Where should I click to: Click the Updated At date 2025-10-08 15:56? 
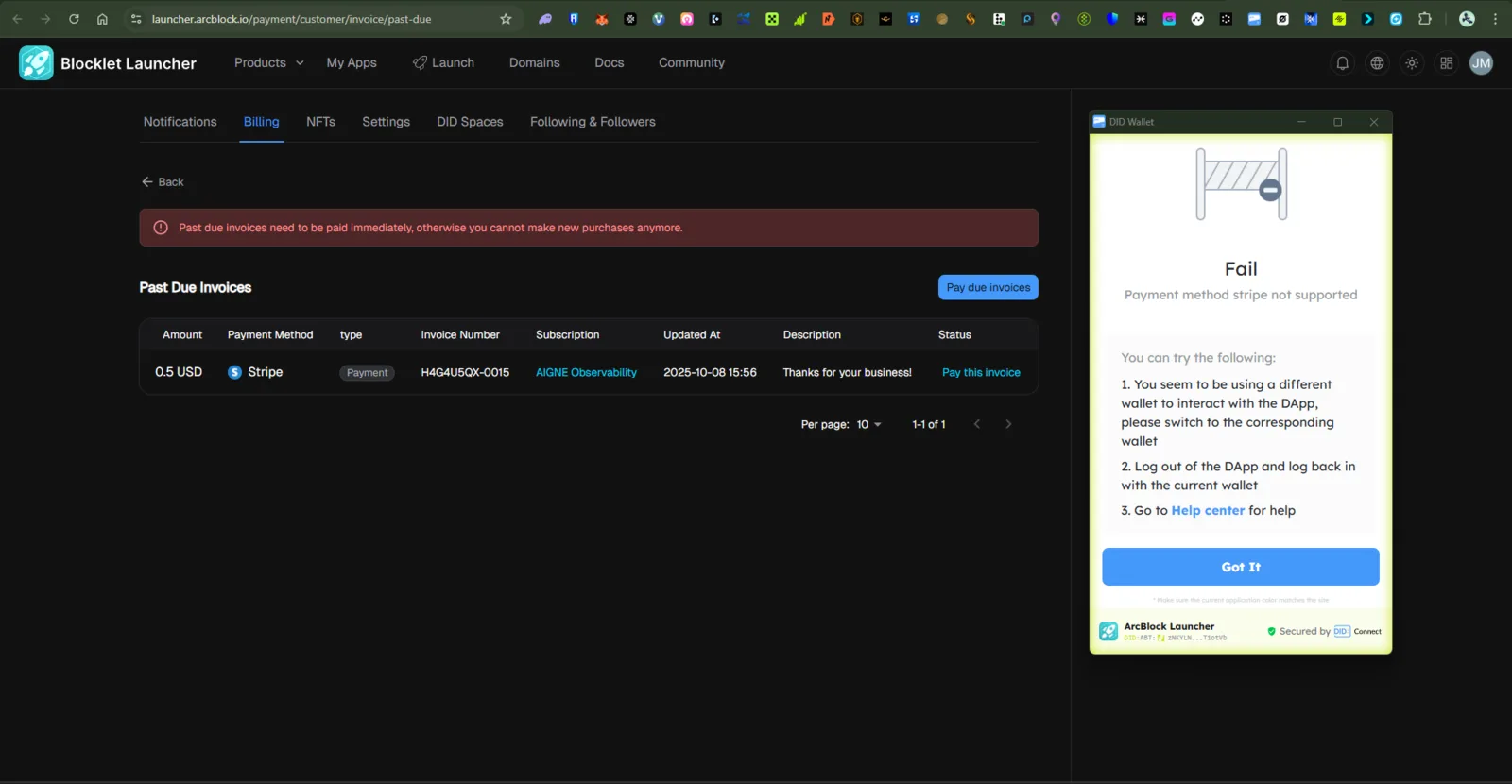[x=710, y=373]
